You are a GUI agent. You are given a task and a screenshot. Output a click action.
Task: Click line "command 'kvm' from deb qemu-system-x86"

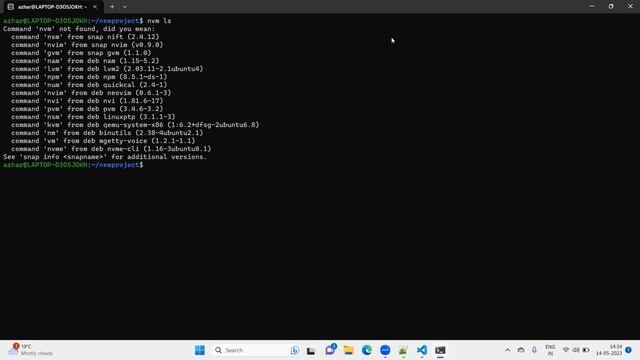point(136,125)
